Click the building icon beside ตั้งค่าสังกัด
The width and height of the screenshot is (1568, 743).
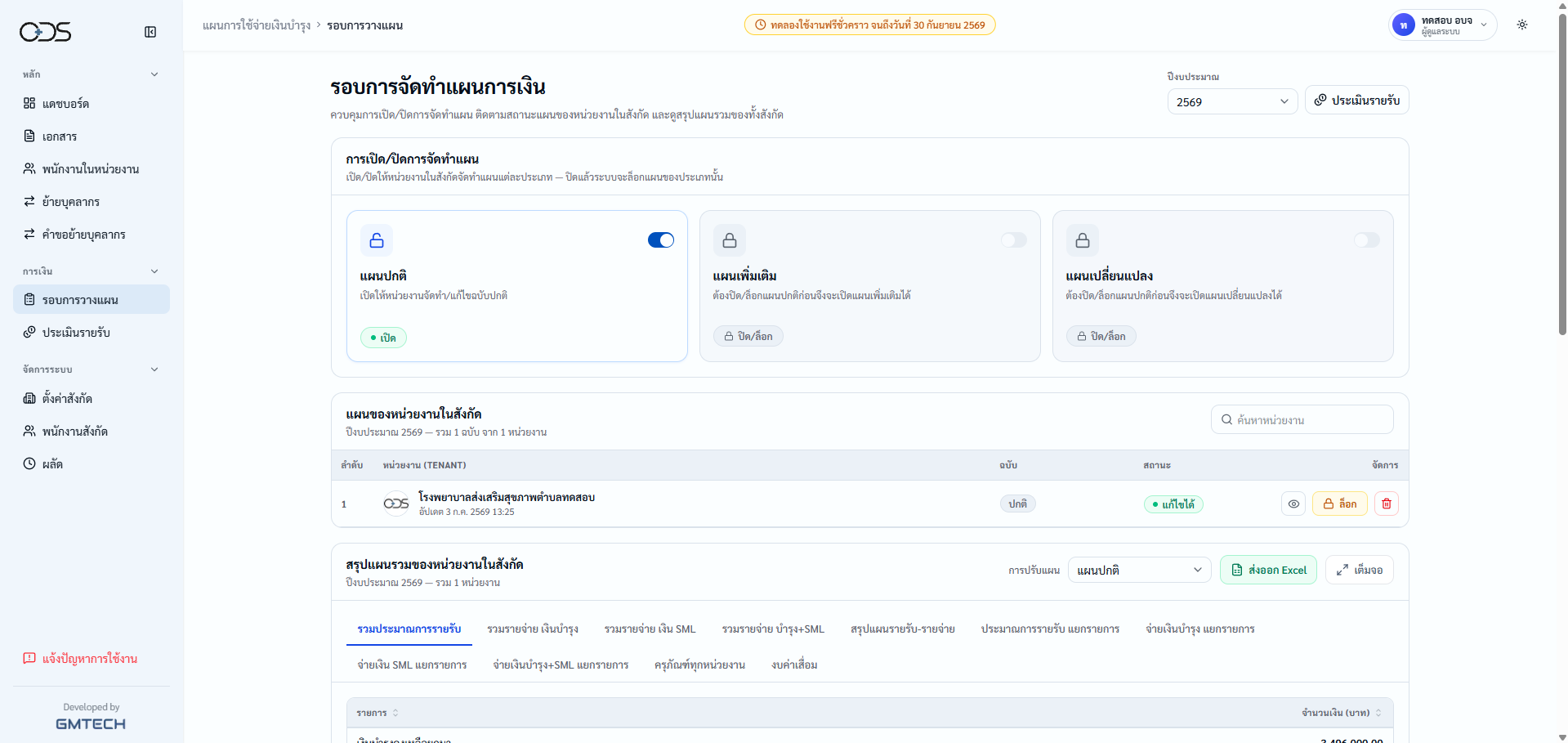pos(29,398)
